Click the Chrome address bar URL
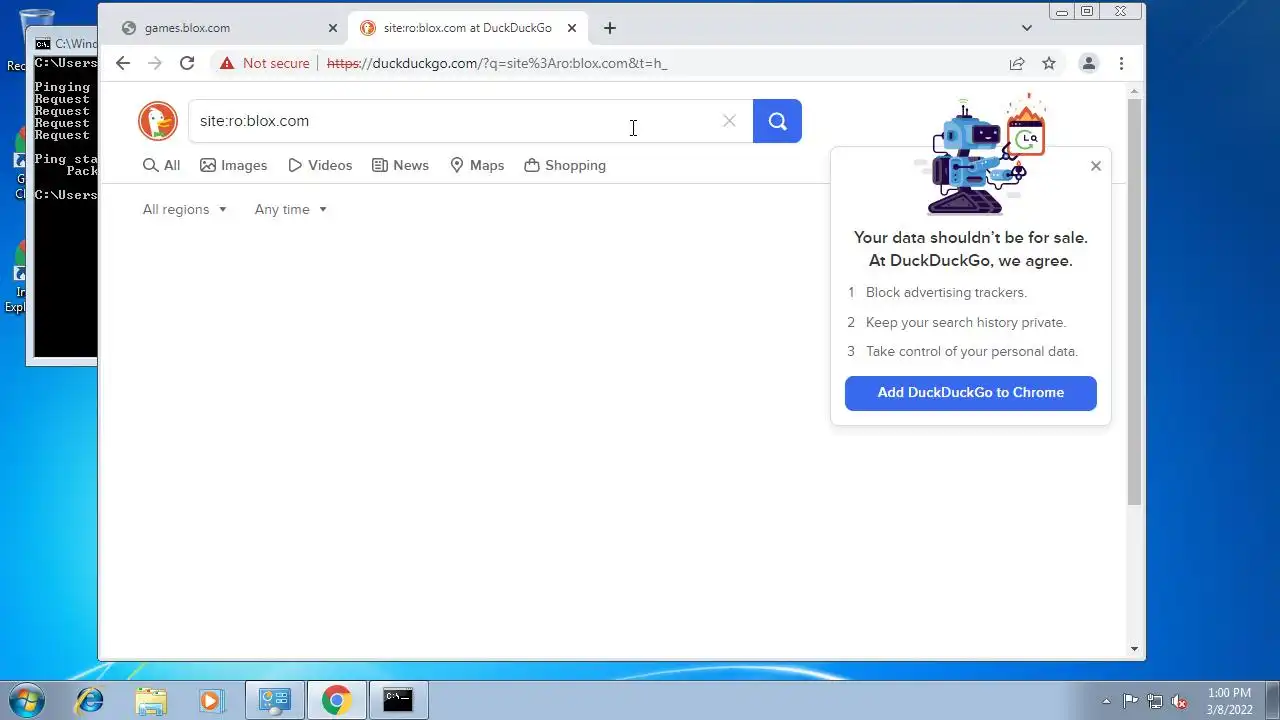This screenshot has width=1280, height=720. 497,63
